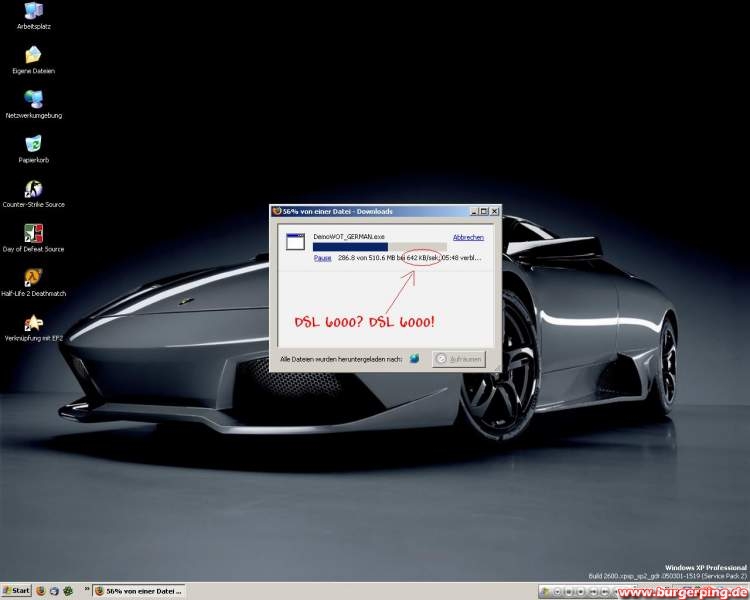Close the Downloads window
Viewport: 750px width, 600px height.
pyautogui.click(x=493, y=211)
